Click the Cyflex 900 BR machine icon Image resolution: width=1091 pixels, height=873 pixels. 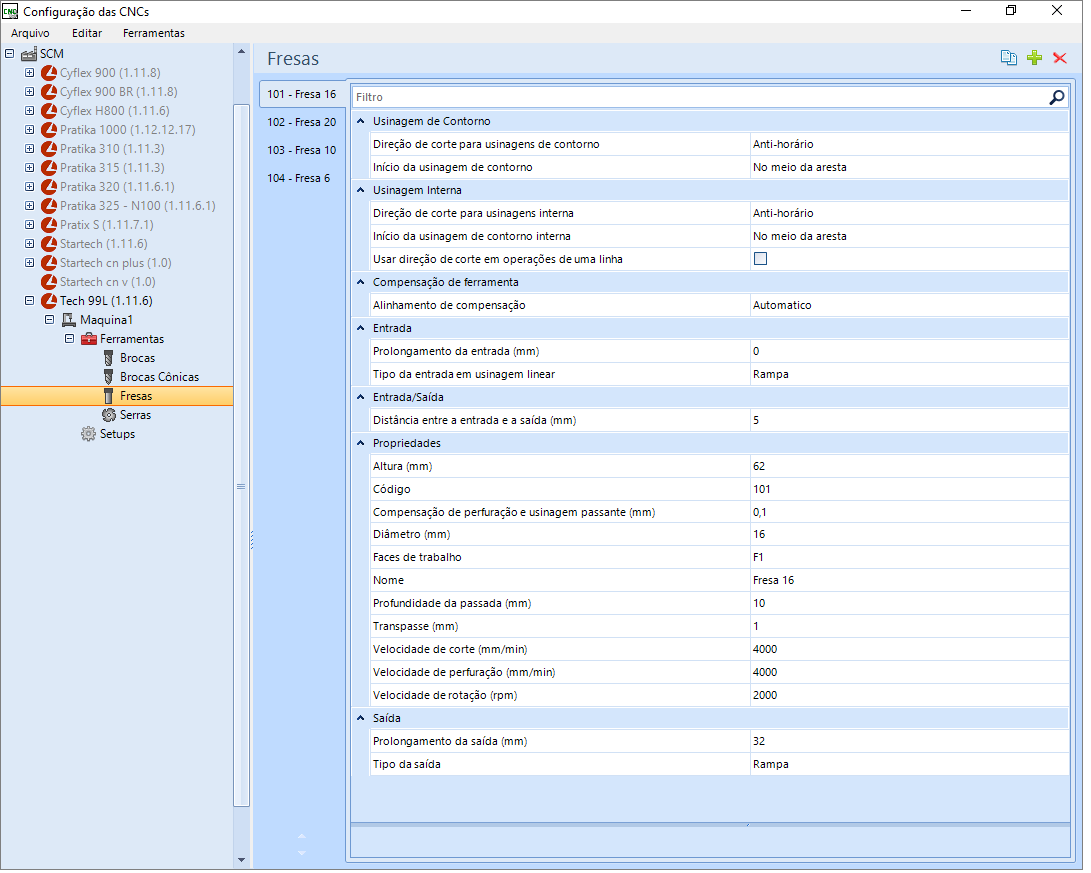point(49,93)
